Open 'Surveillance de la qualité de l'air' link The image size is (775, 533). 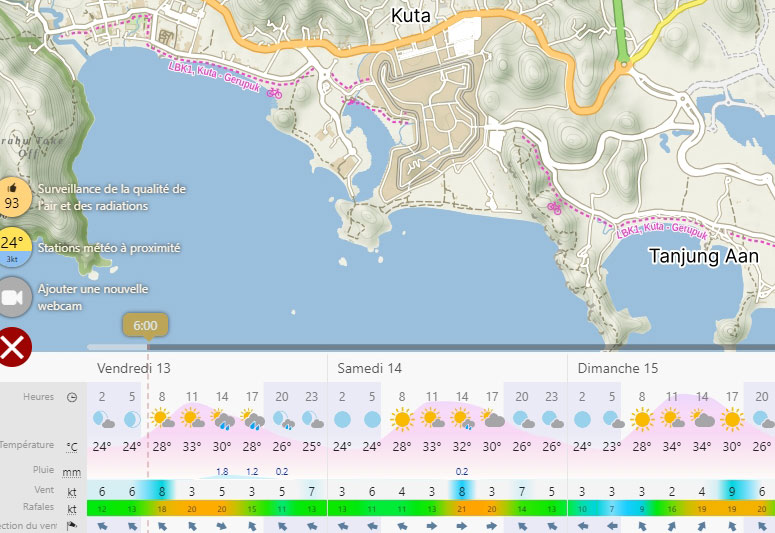[x=112, y=197]
